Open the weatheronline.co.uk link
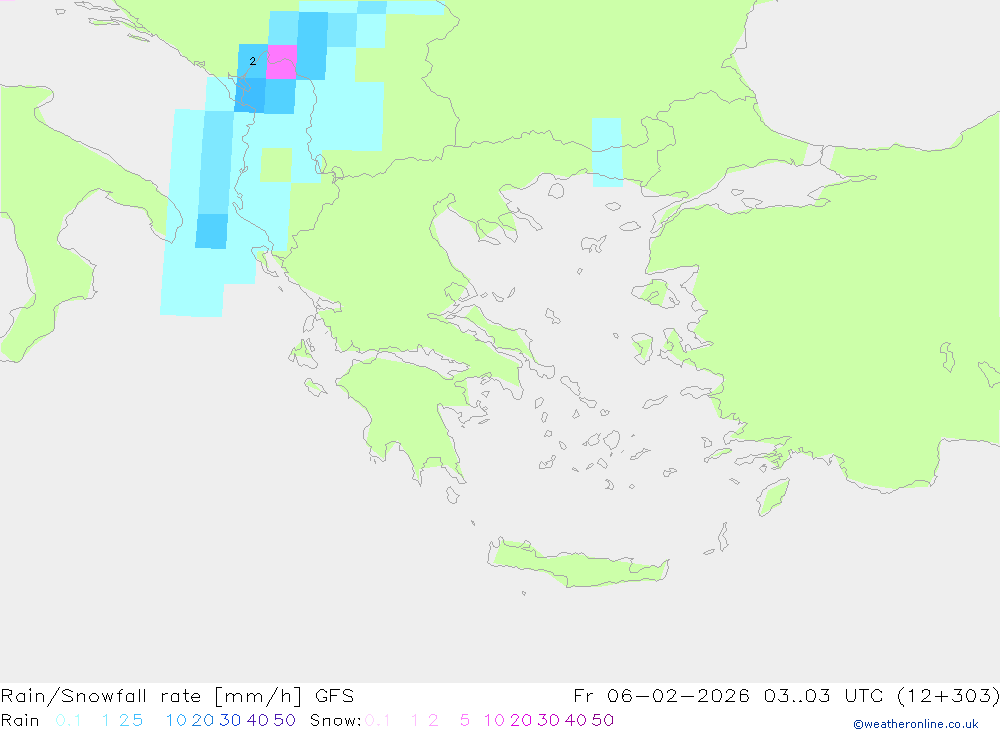The height and width of the screenshot is (733, 1000). click(916, 724)
